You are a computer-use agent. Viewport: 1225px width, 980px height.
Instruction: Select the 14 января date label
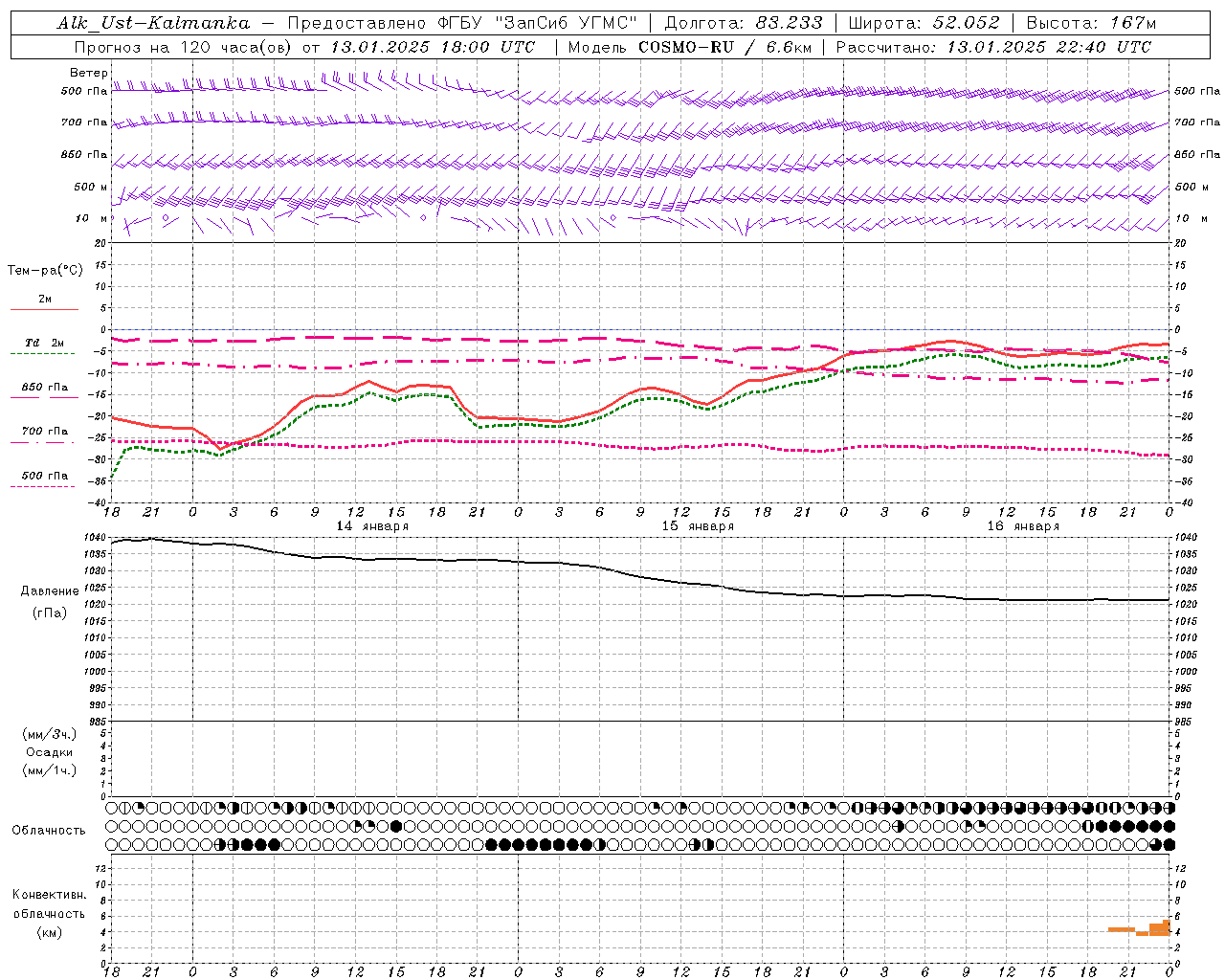(372, 526)
